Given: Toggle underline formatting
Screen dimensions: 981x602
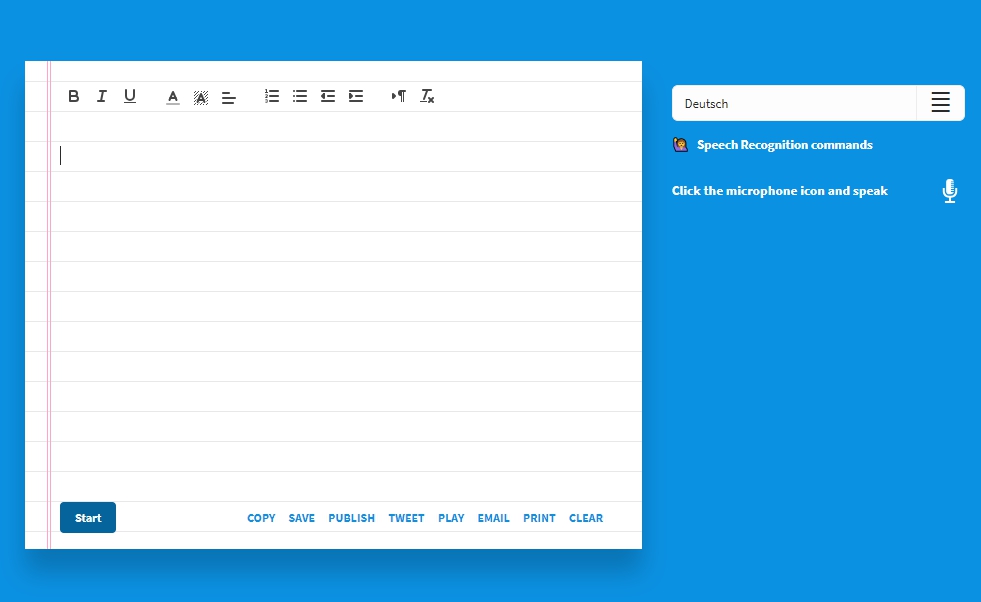Looking at the screenshot, I should point(130,96).
